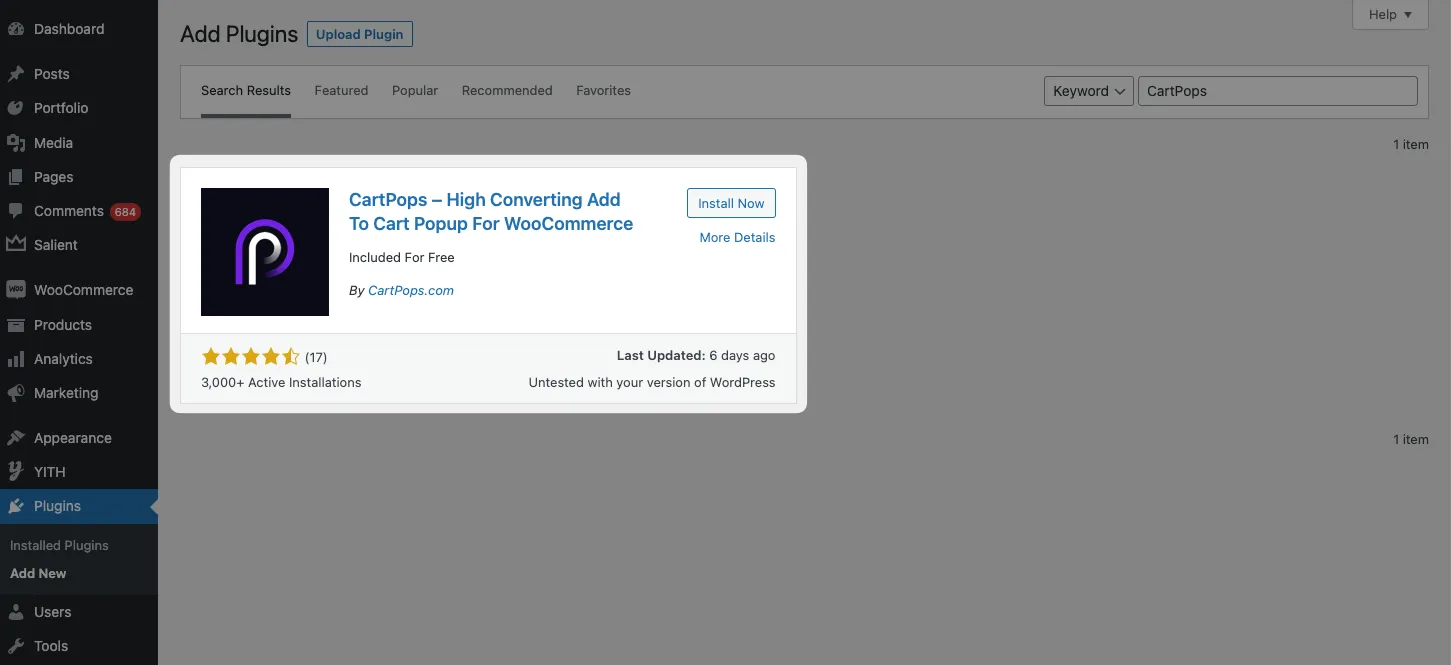The width and height of the screenshot is (1451, 665).
Task: Click 'Untested with your version of WordPress'
Action: point(652,383)
